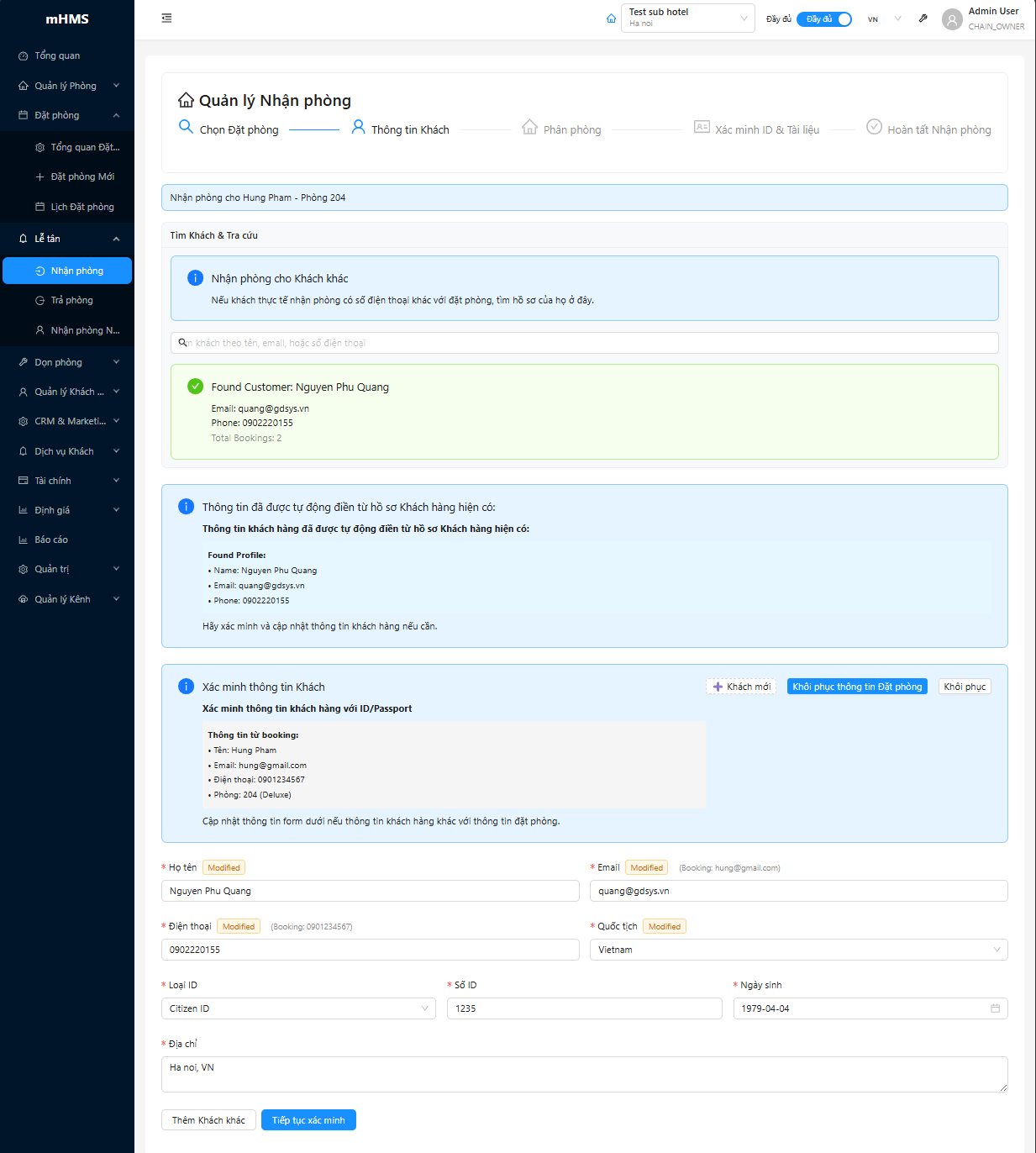Open the Test sub hotel selector dropdown
Image resolution: width=1036 pixels, height=1153 pixels.
coord(687,18)
